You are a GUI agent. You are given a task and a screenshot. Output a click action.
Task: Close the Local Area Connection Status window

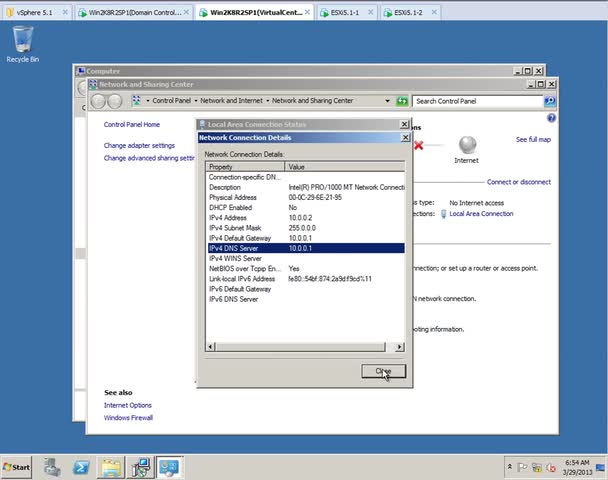[404, 124]
